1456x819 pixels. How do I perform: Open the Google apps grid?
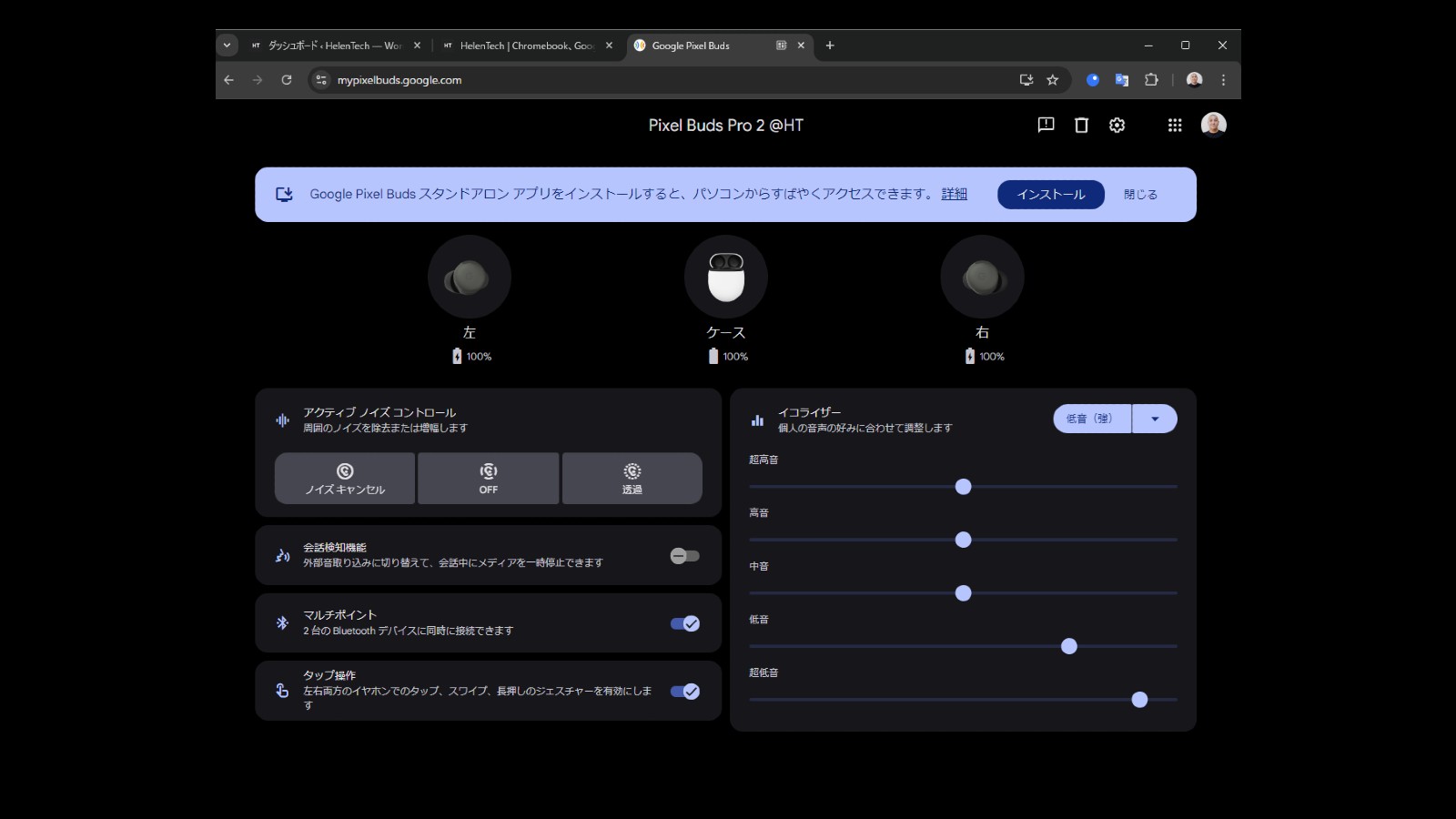coord(1175,125)
